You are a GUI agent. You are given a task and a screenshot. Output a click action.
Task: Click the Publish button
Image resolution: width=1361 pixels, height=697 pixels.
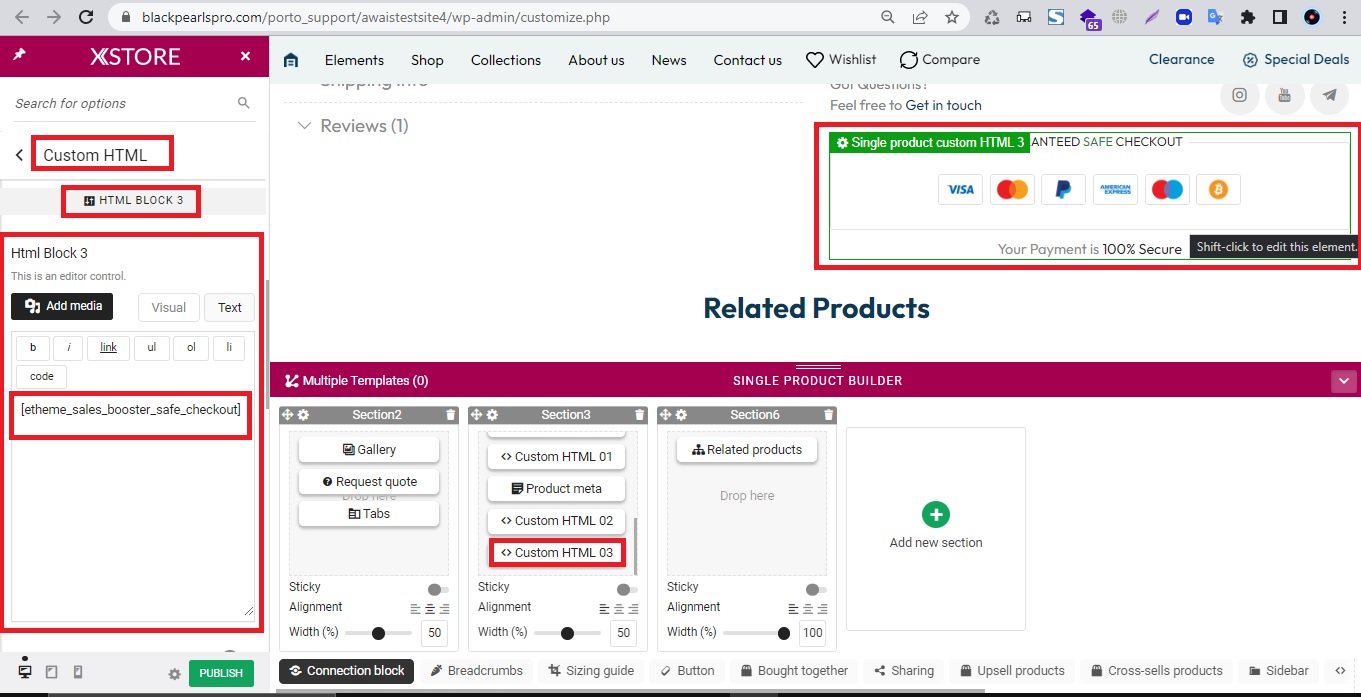click(221, 673)
